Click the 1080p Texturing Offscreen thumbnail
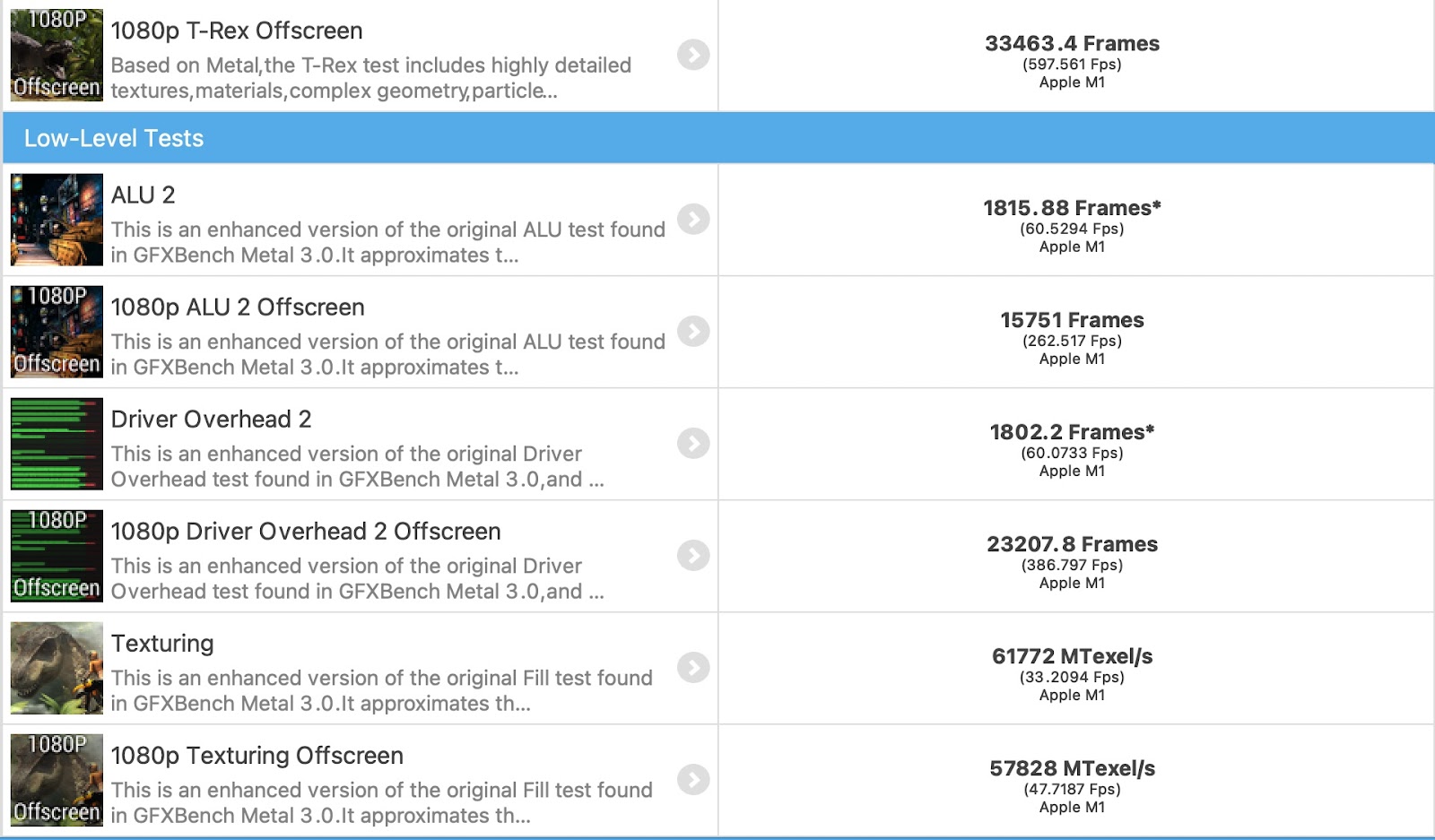1435x840 pixels. point(57,780)
